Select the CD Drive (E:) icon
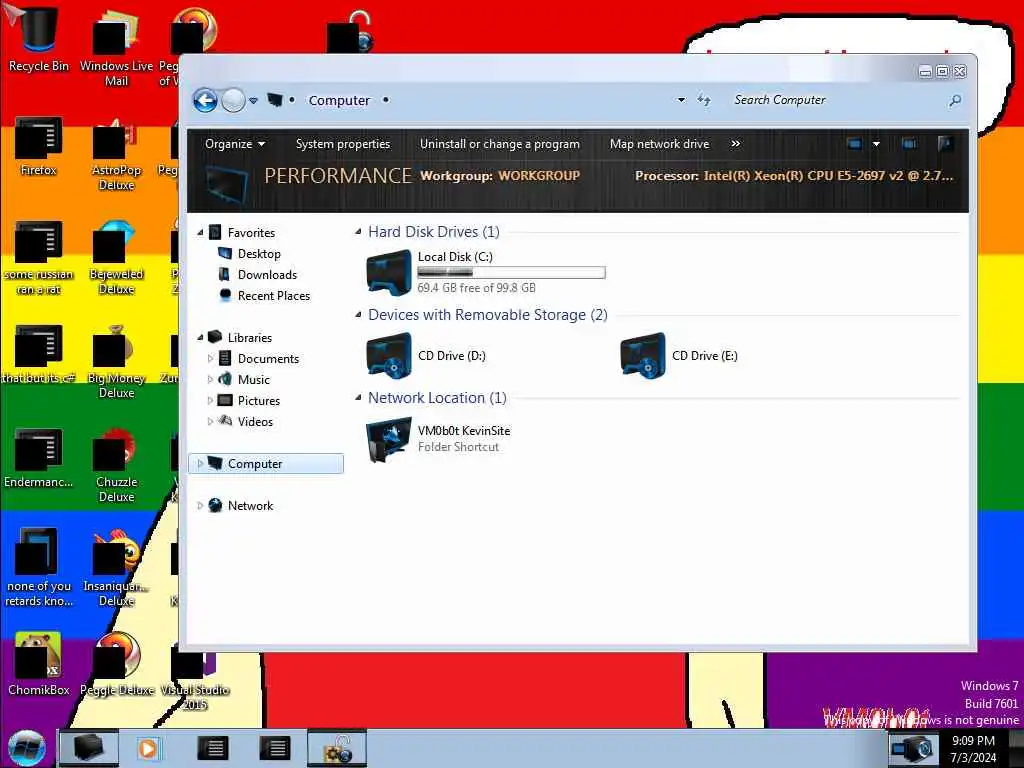The image size is (1024, 768). coord(643,355)
